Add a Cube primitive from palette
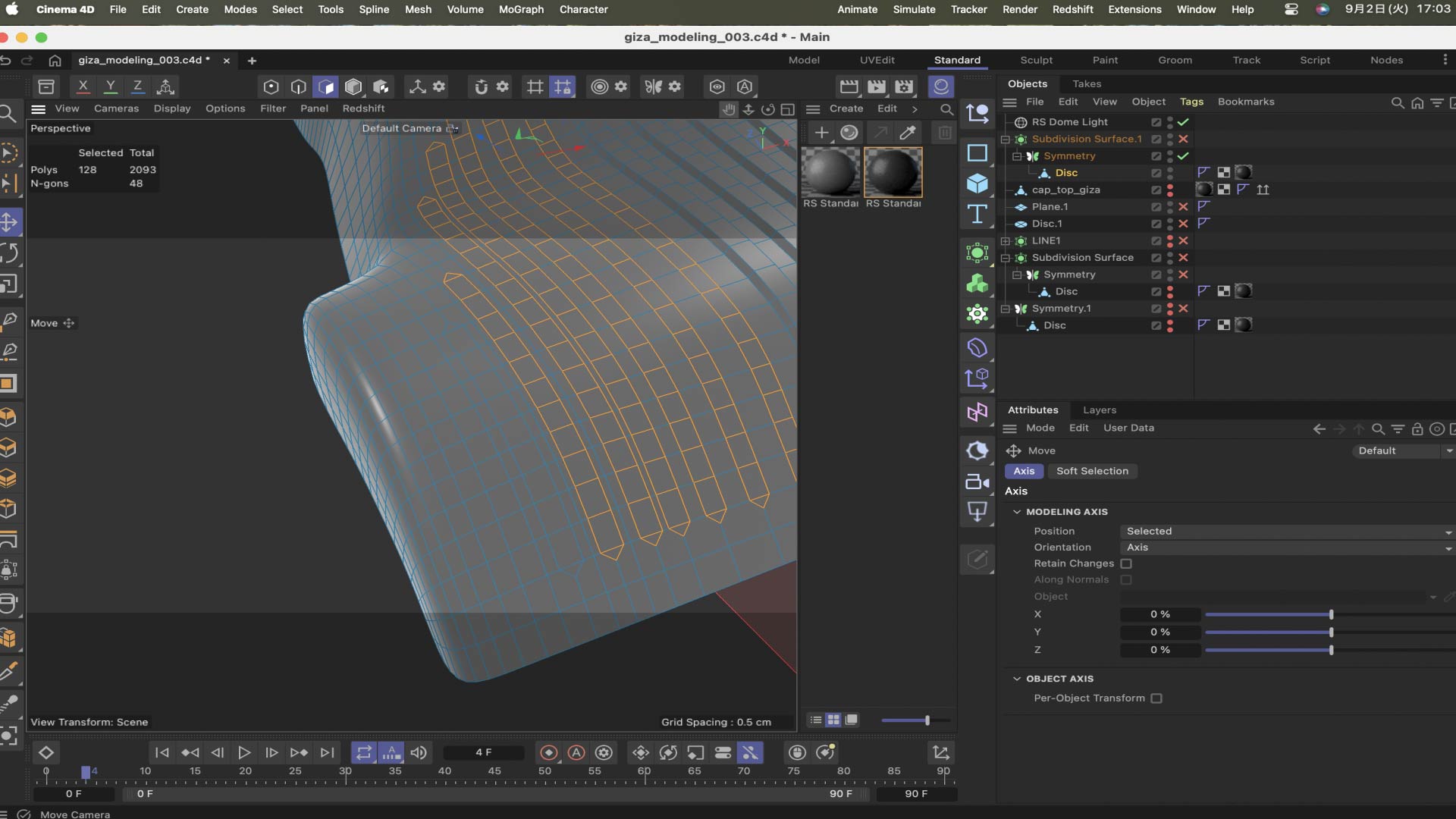 977,183
